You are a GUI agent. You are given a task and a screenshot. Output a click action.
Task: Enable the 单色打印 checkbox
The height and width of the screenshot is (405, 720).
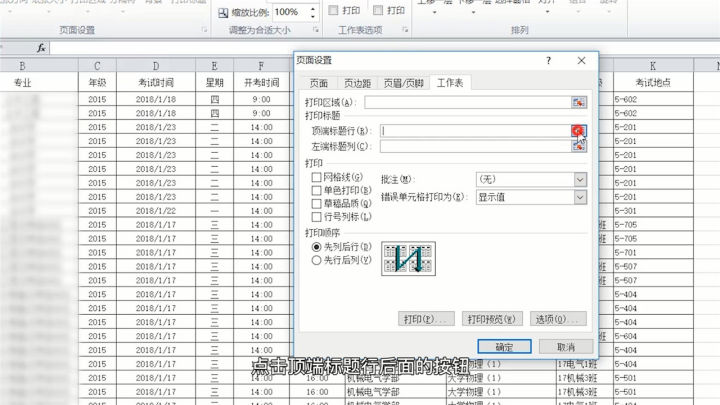(316, 190)
